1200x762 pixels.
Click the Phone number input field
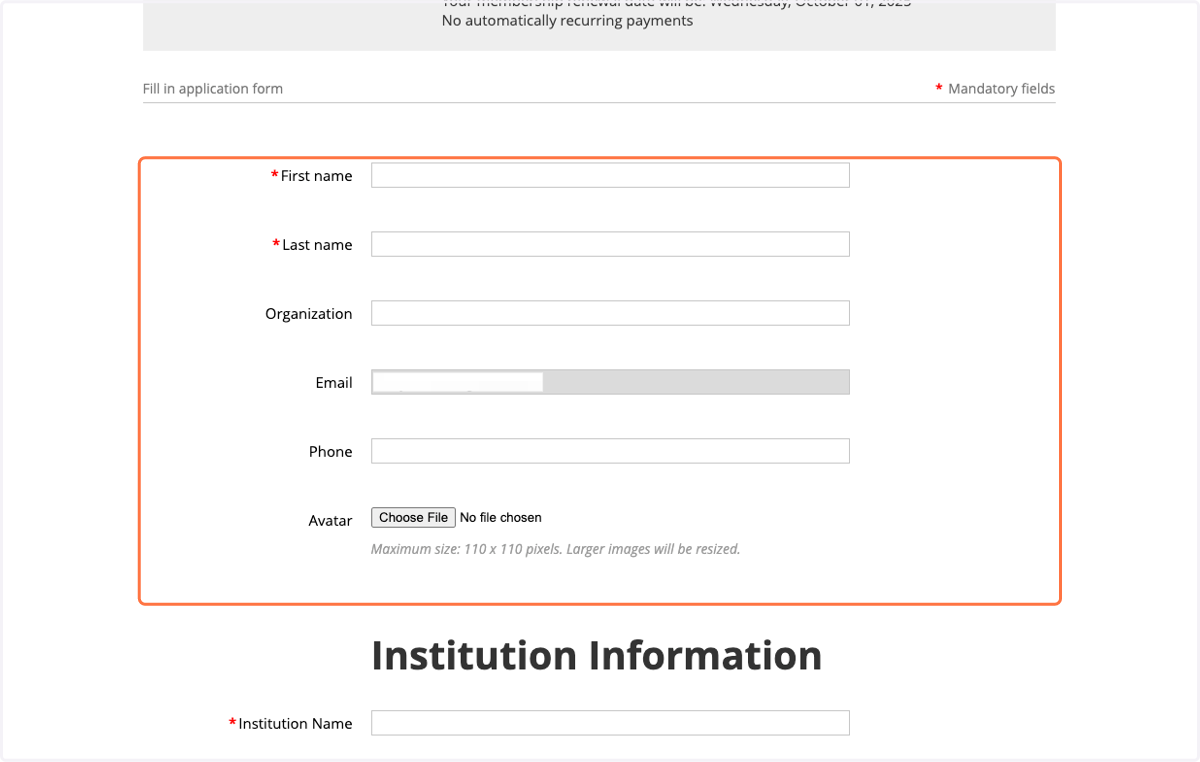(x=610, y=451)
